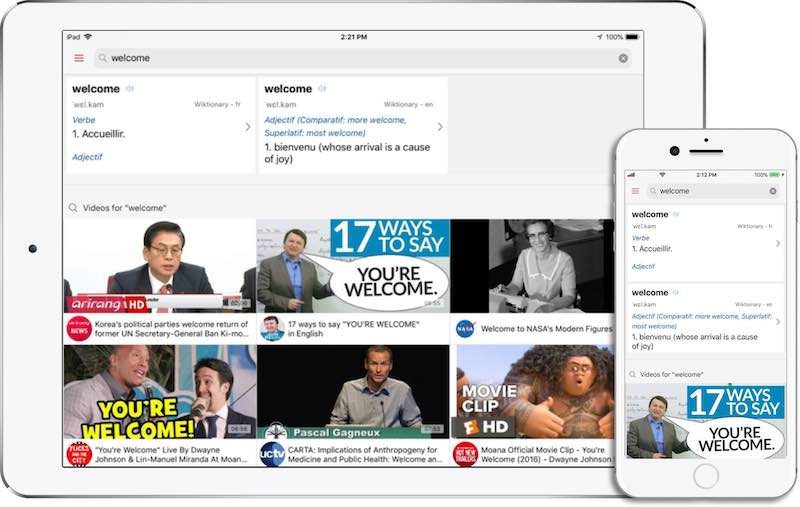Tap speaker icon on iPhone's first welcome card

(x=676, y=214)
